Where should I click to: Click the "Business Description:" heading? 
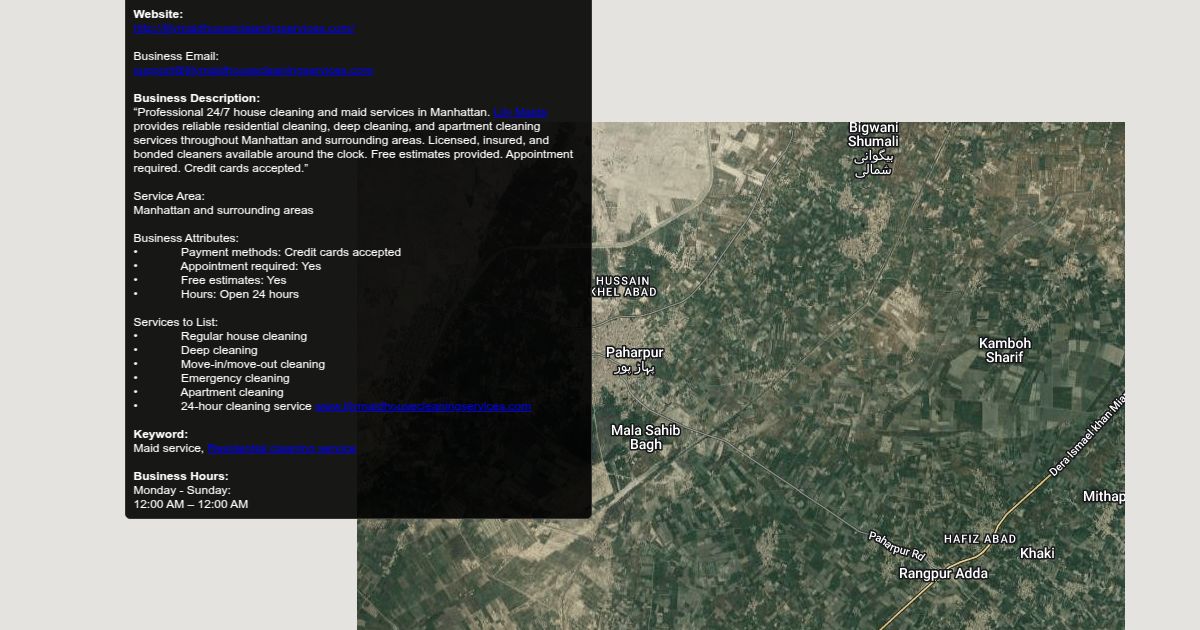(x=196, y=99)
